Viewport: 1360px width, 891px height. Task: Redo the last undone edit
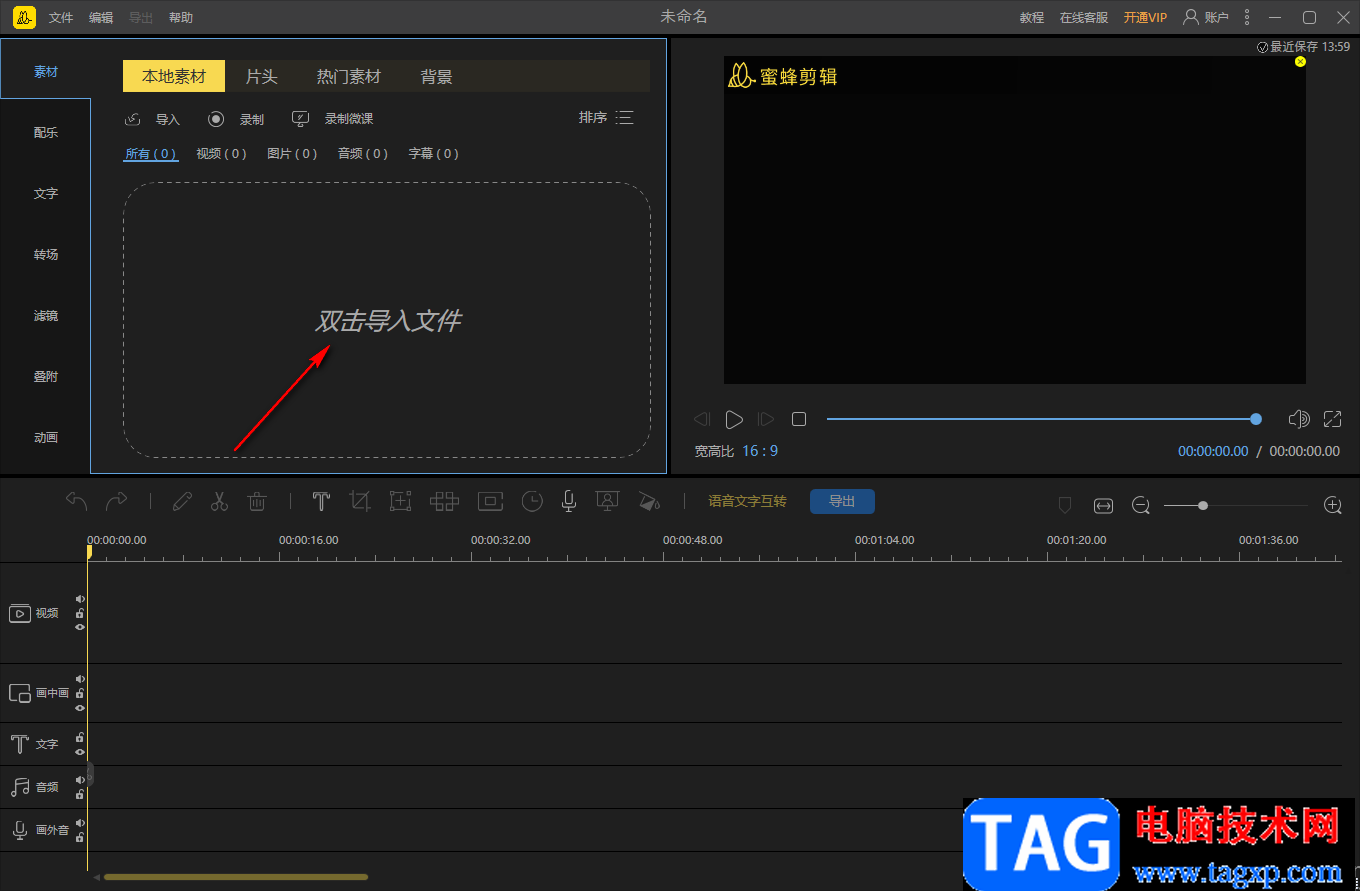coord(117,501)
